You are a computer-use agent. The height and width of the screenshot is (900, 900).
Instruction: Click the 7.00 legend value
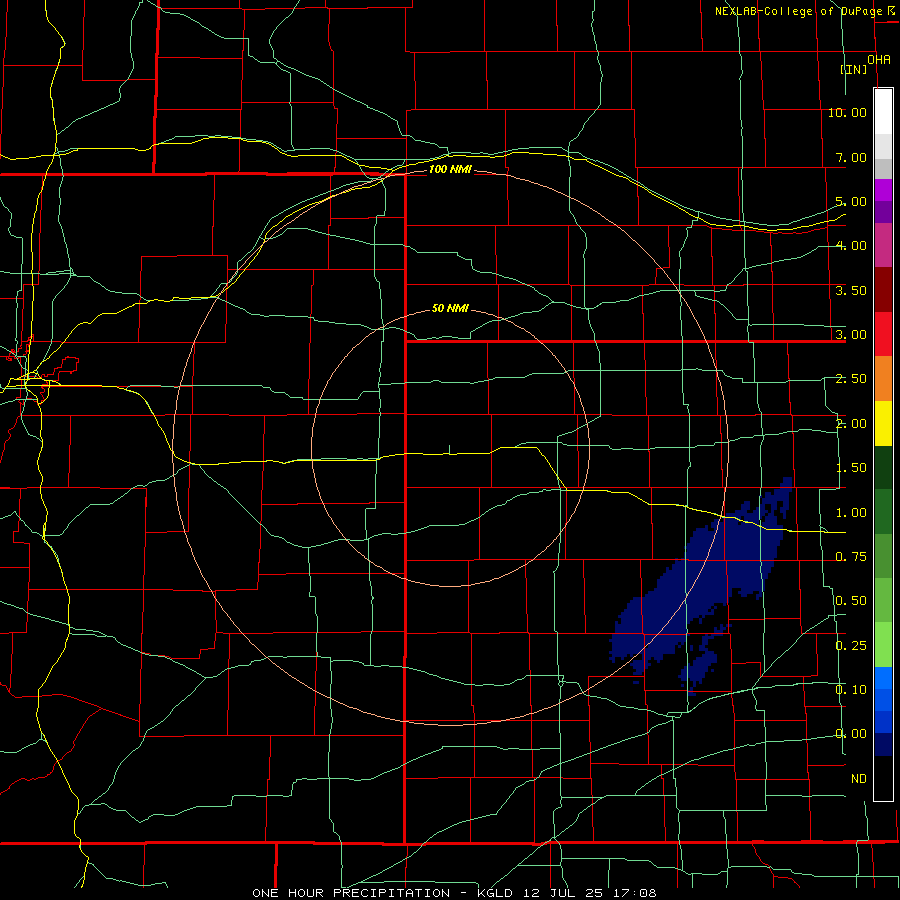point(851,157)
